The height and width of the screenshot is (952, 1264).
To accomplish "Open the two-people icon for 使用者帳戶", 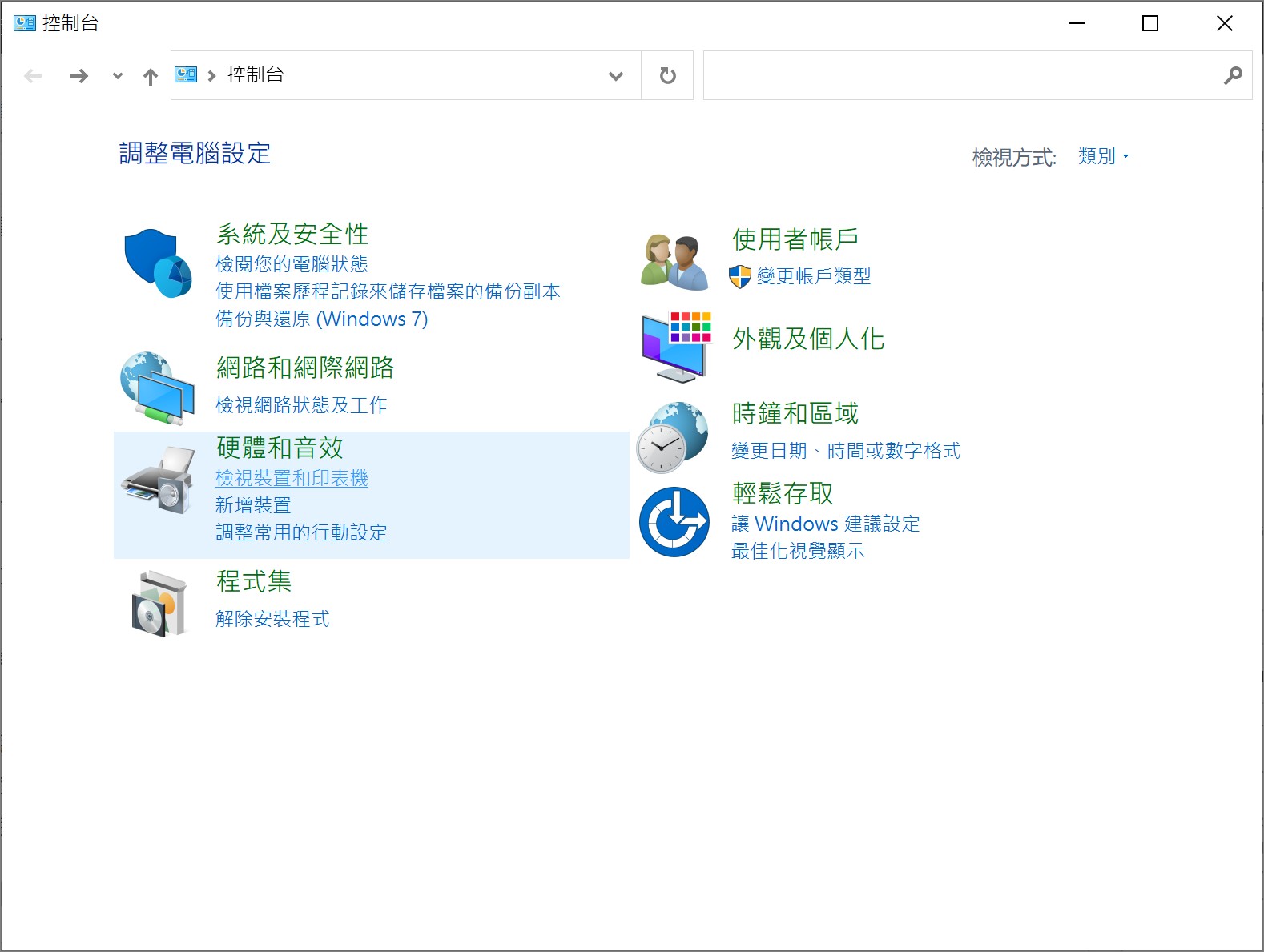I will point(674,262).
